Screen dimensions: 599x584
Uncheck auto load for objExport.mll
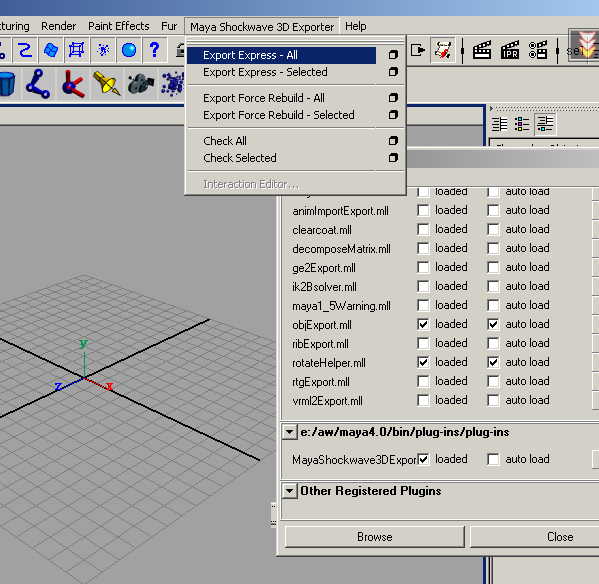point(493,324)
